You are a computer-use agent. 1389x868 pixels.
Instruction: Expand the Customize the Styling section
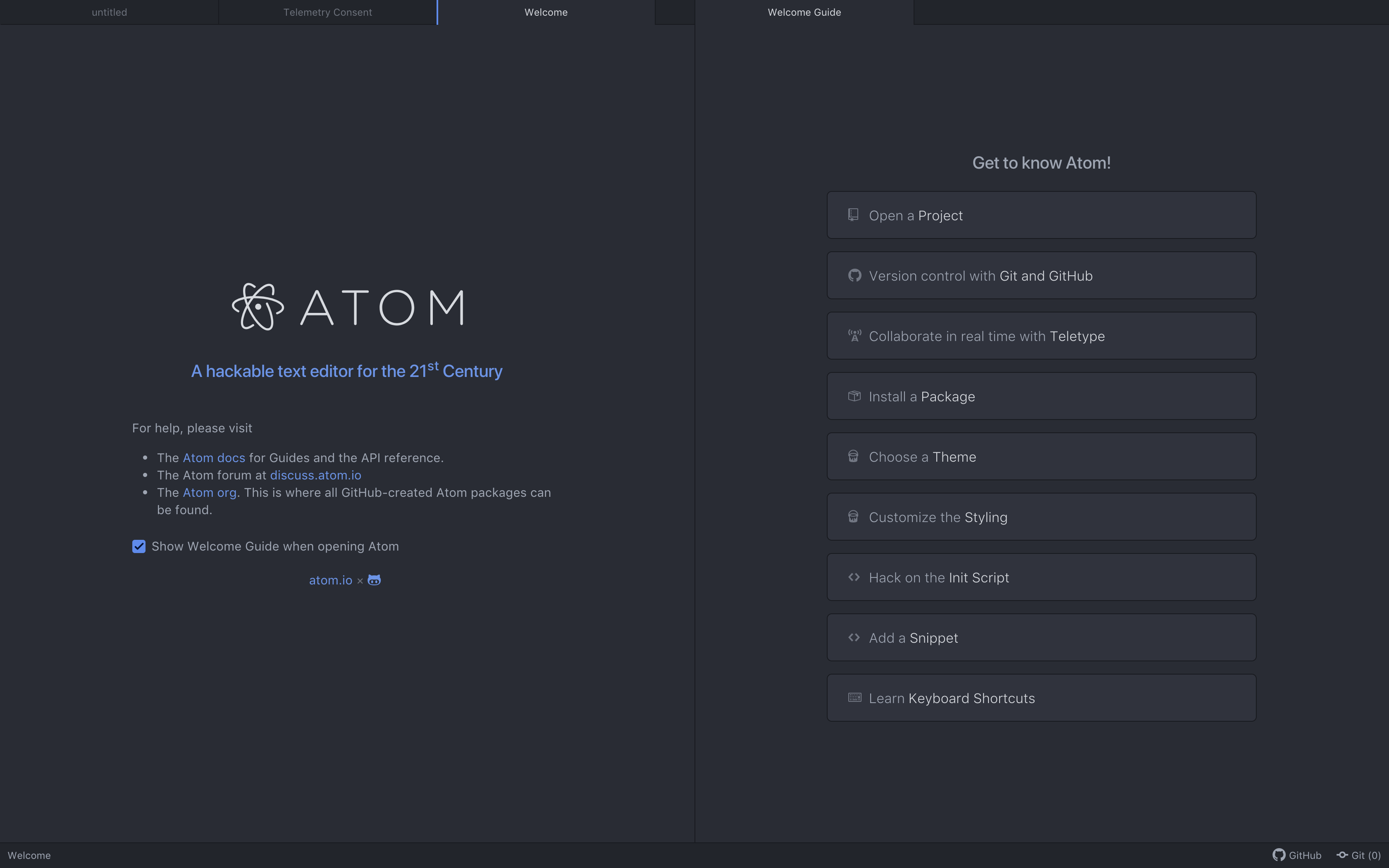click(1041, 517)
